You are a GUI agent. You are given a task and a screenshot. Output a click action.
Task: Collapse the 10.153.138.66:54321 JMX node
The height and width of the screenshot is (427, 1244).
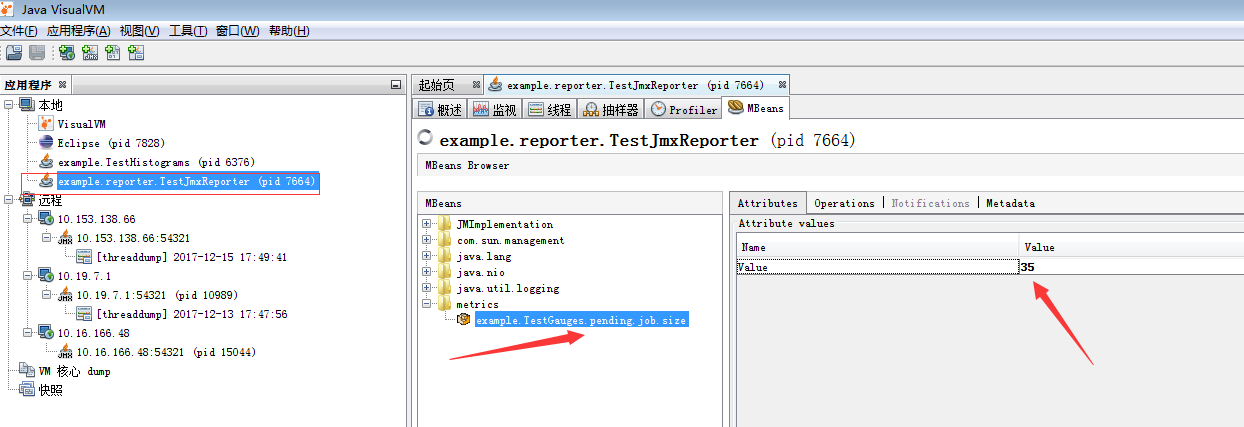click(x=47, y=238)
